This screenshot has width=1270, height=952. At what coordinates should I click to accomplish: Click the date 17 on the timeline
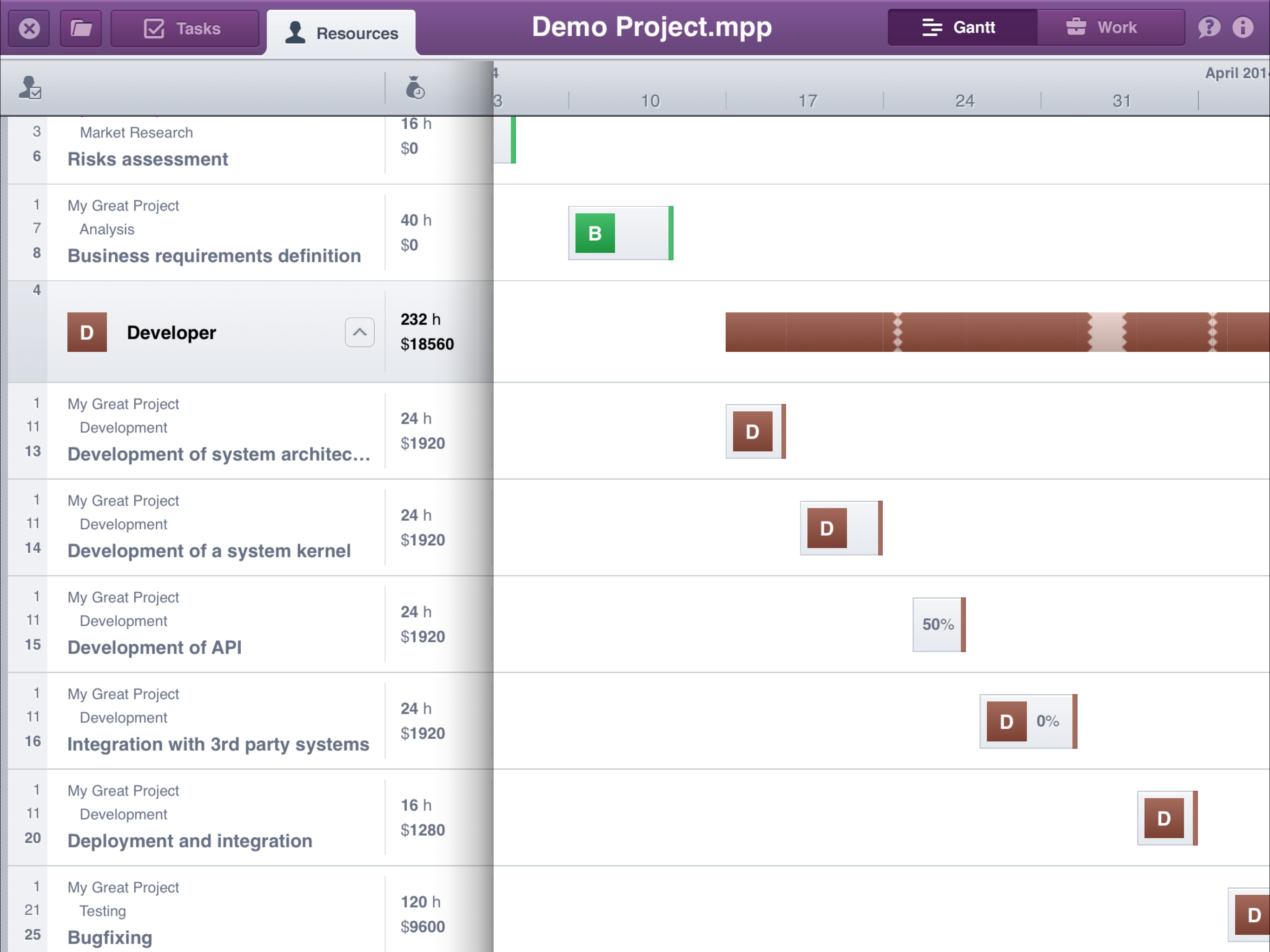pos(807,101)
